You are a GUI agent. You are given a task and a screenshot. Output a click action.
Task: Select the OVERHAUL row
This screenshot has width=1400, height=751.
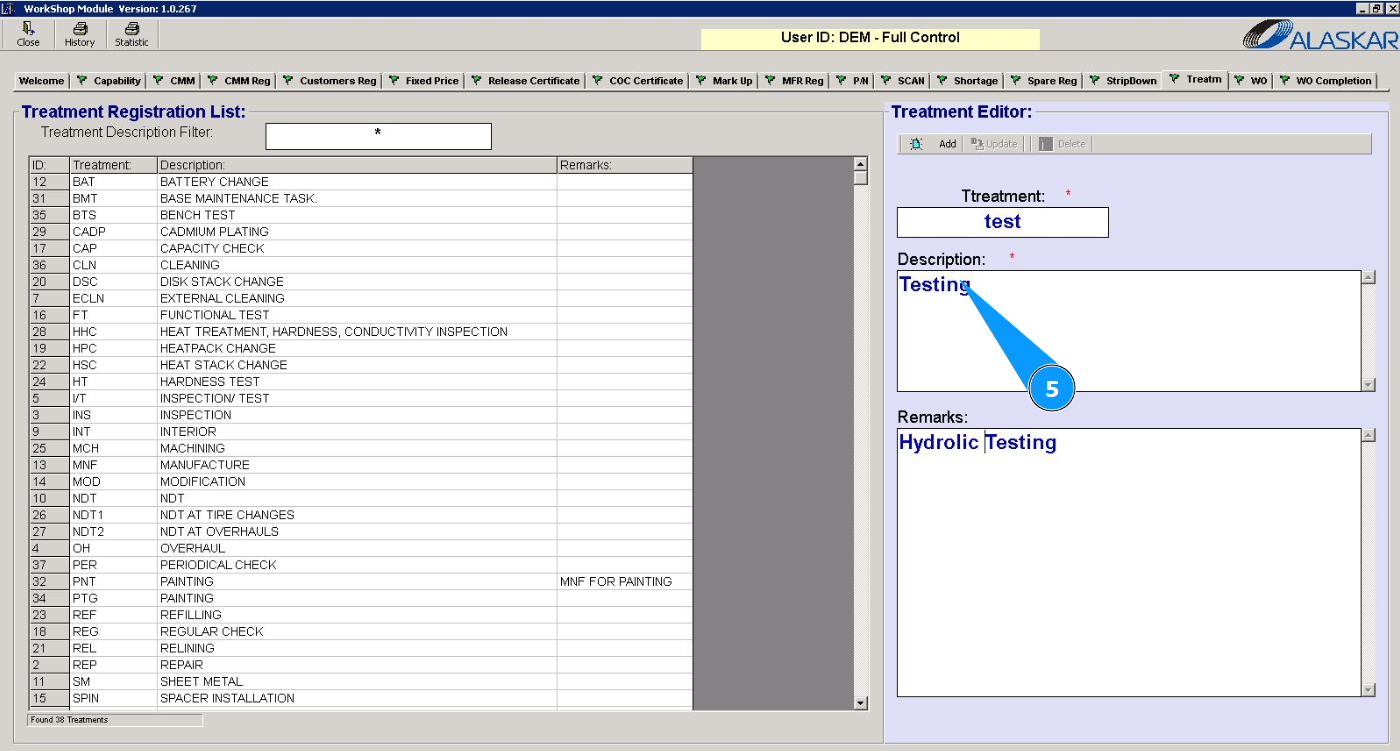(x=360, y=548)
